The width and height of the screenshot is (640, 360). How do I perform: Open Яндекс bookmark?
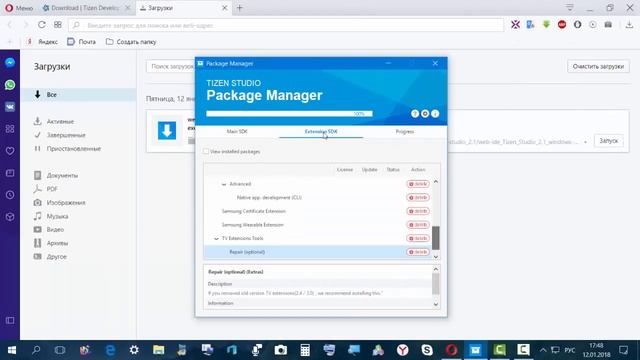[x=42, y=42]
